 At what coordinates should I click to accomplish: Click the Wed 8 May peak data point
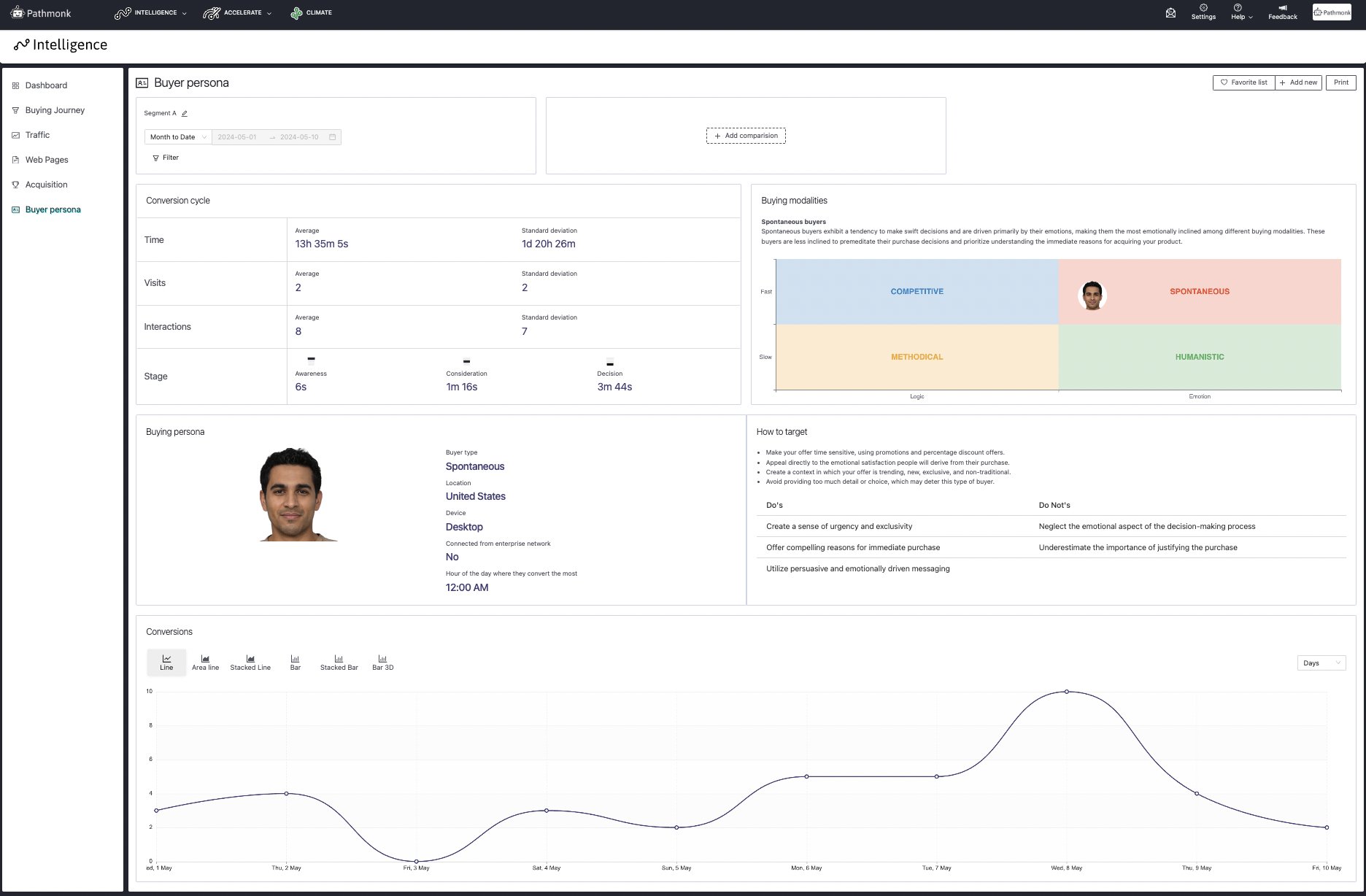click(x=1067, y=692)
